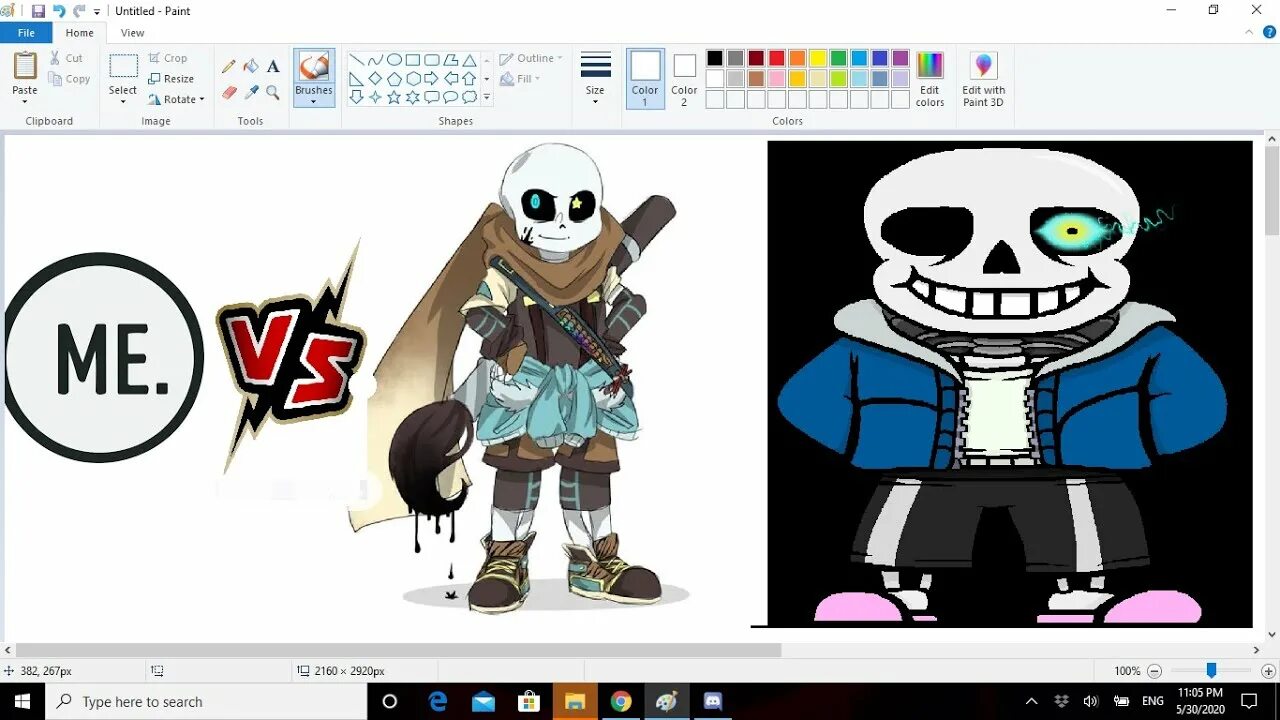Expand the Brushes dropdown arrow
The height and width of the screenshot is (720, 1280).
(x=314, y=102)
